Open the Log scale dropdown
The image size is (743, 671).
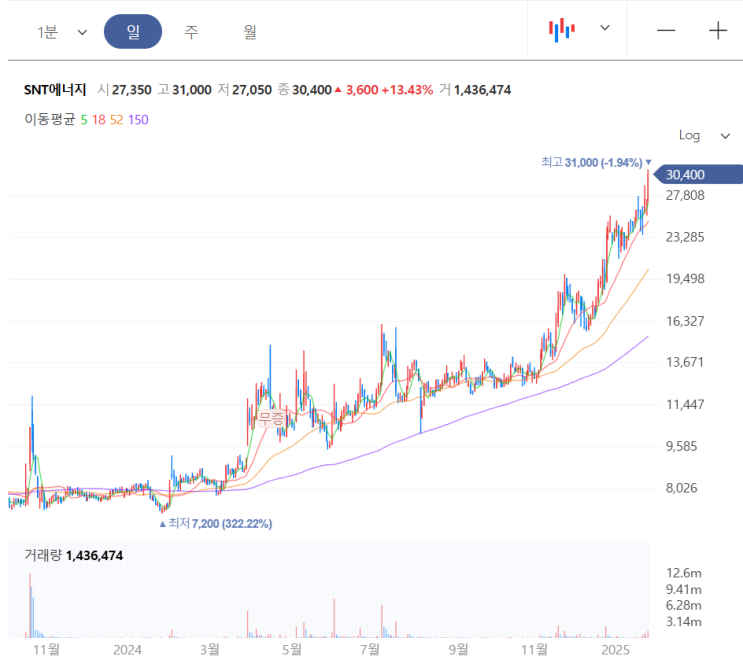point(704,136)
